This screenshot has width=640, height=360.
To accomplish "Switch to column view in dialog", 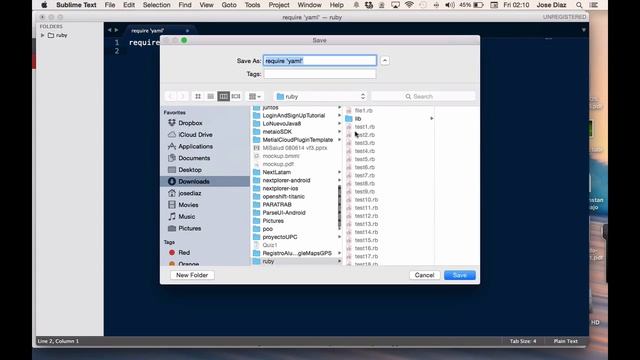I will 223,96.
